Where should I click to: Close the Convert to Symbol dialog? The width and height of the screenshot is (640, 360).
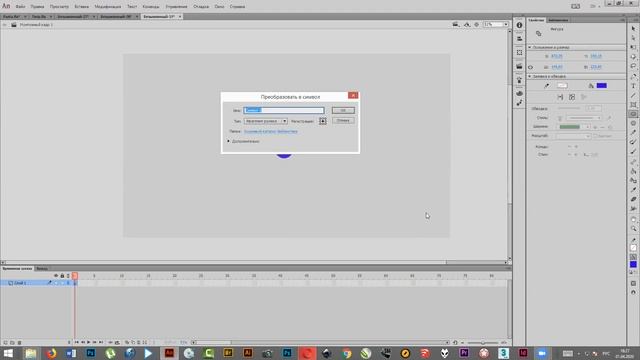[x=353, y=96]
